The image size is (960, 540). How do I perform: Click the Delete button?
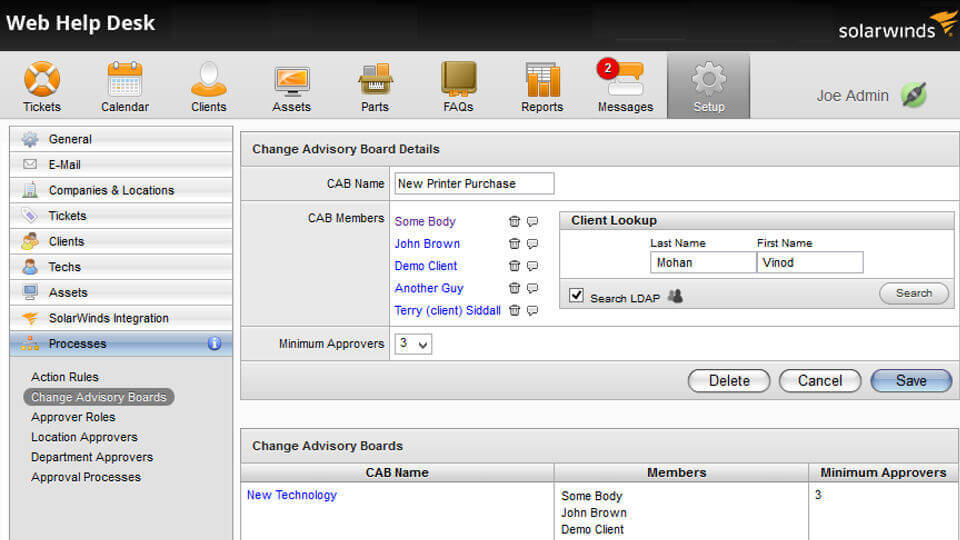(729, 381)
